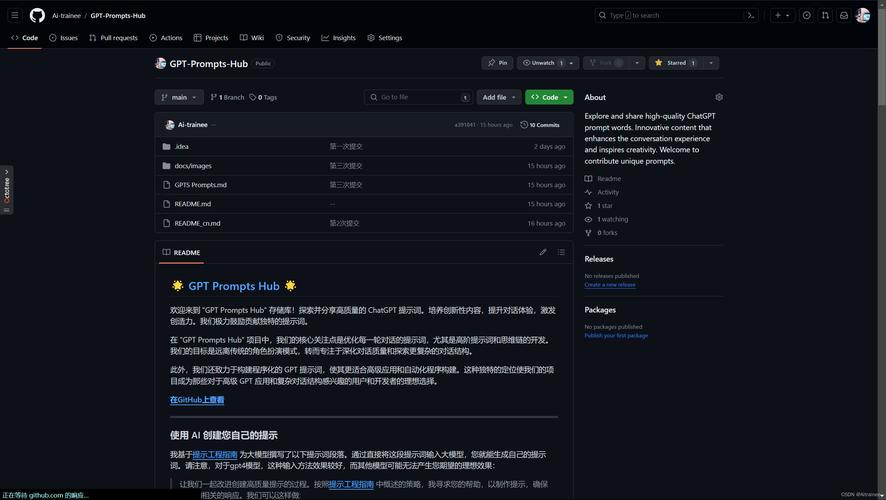Viewport: 886px width, 500px height.
Task: Open the .idea folder
Action: tap(181, 146)
